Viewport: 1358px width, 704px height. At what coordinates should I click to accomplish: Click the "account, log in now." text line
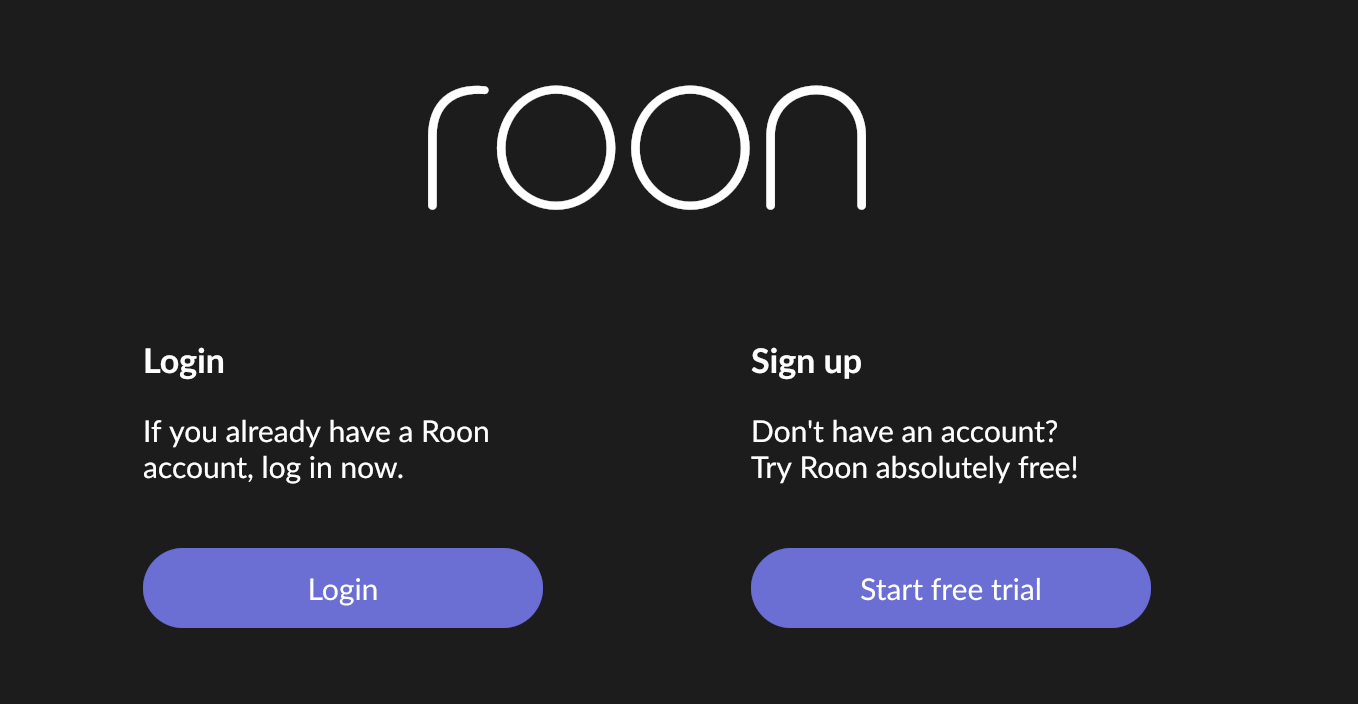click(x=273, y=468)
